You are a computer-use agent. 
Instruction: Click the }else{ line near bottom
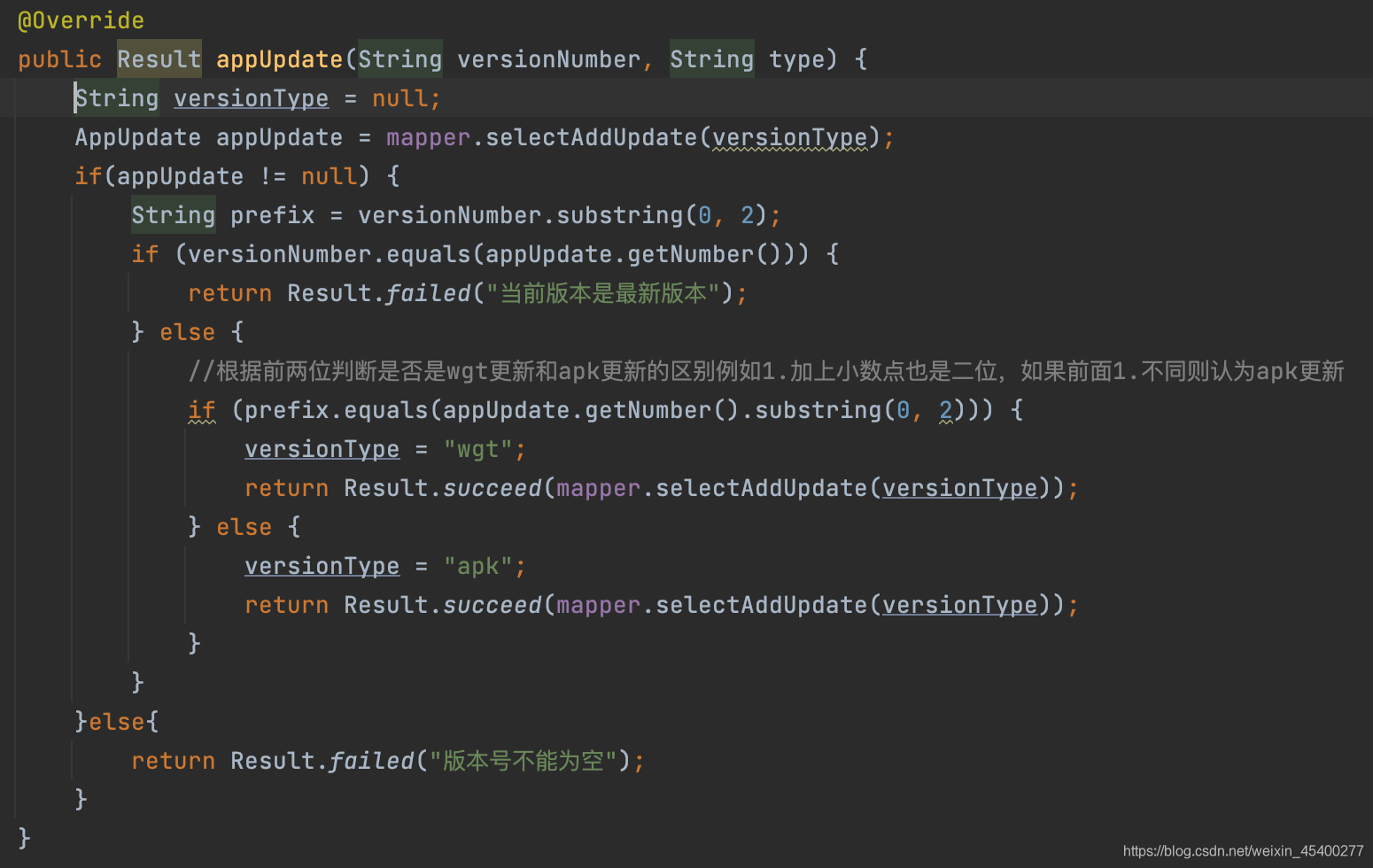tap(116, 722)
